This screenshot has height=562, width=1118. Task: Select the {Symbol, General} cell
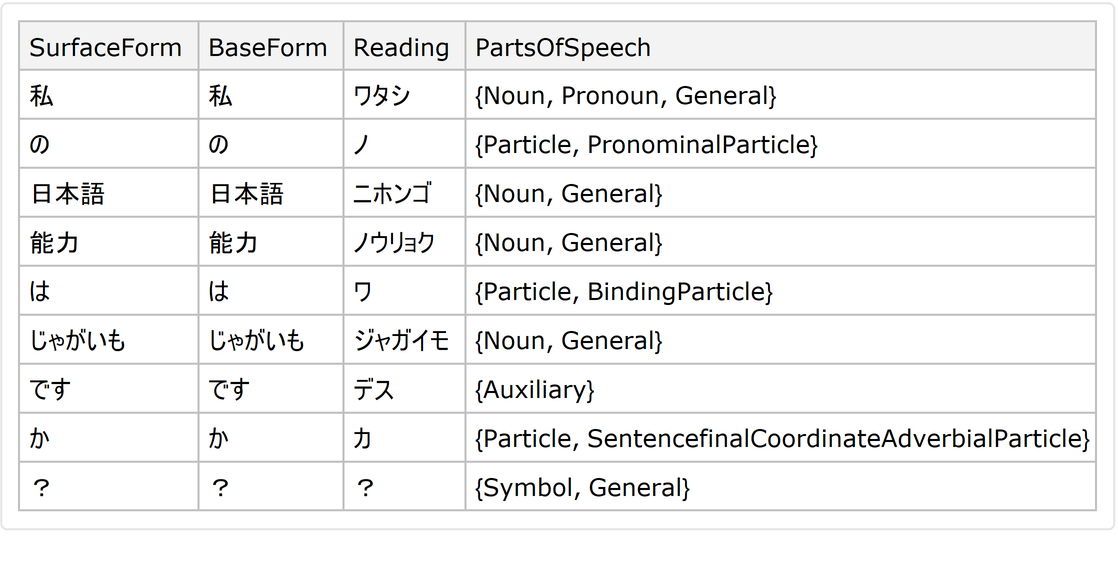coord(582,488)
